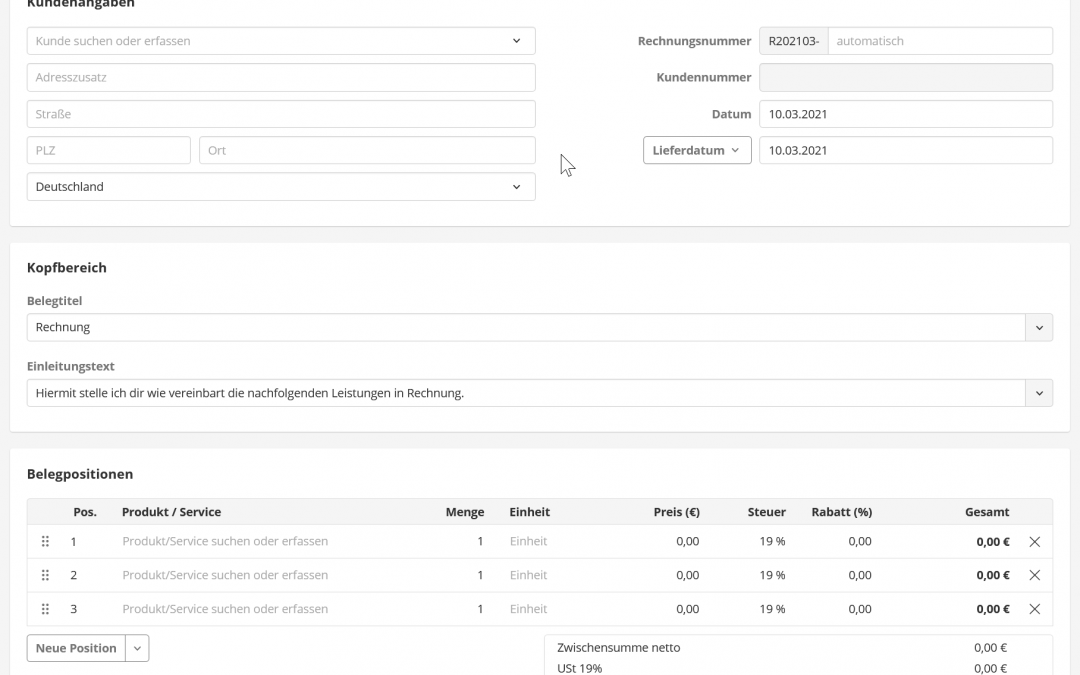
Task: Click the Steuer 19 % cell in row 2
Action: click(772, 576)
